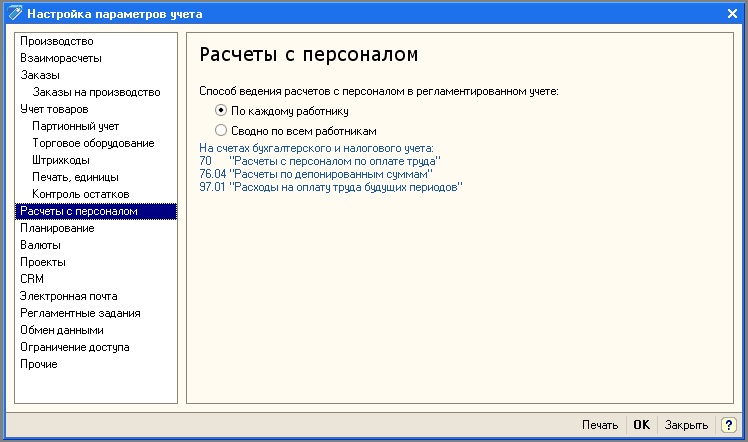Select 'Контроль остатков' item
Viewport: 748px width, 442px height.
tap(81, 194)
